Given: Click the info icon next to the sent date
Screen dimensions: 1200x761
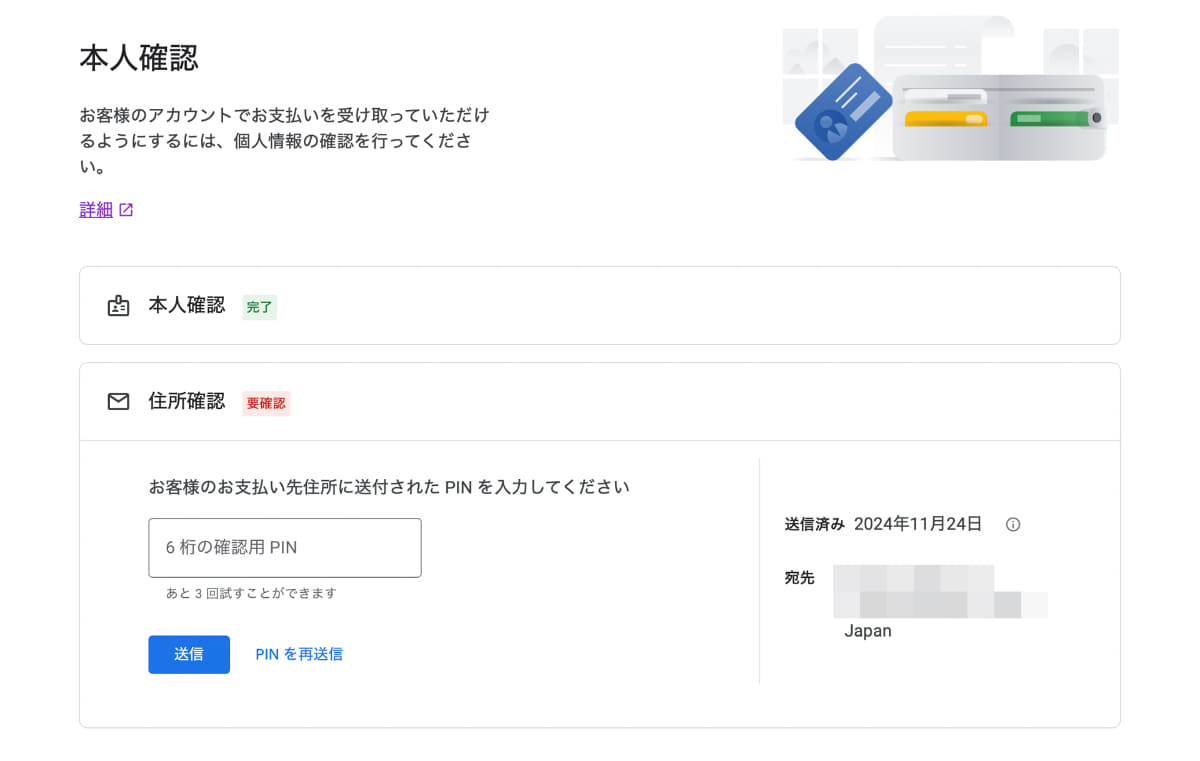Looking at the screenshot, I should point(1013,524).
